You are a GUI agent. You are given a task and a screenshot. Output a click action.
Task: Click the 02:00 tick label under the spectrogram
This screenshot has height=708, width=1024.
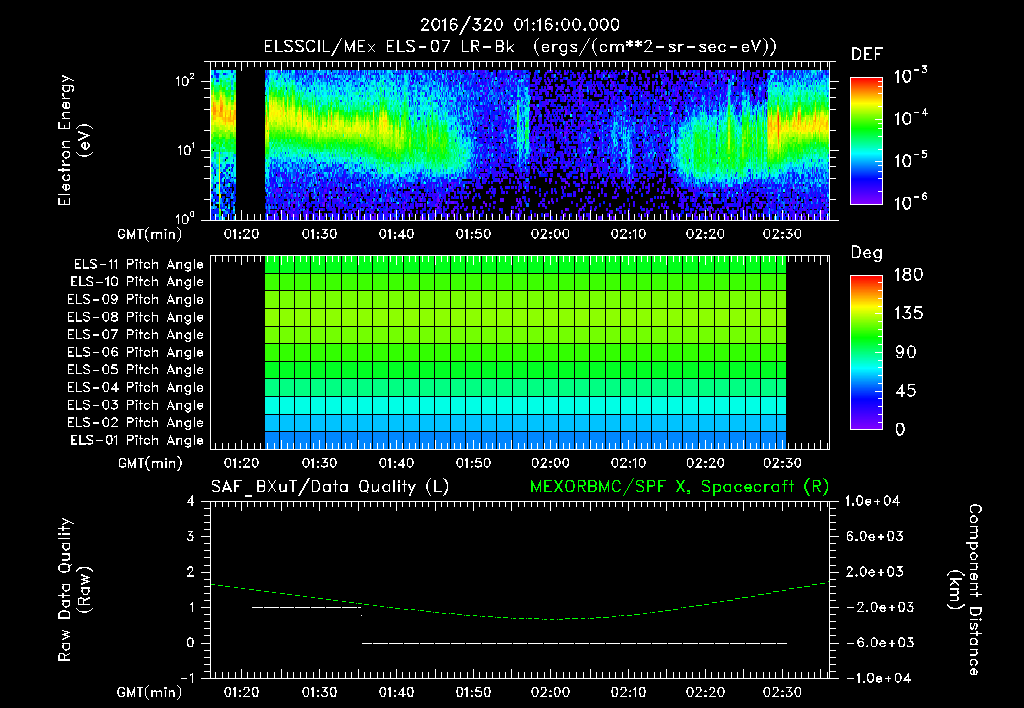550,234
